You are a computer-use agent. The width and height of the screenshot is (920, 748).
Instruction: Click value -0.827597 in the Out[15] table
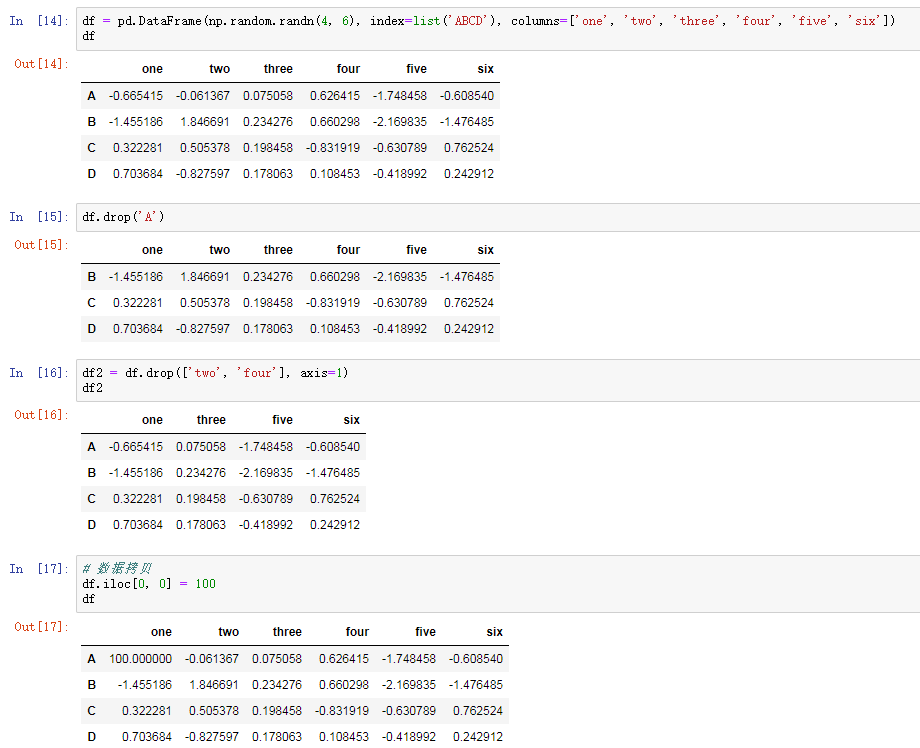point(203,329)
